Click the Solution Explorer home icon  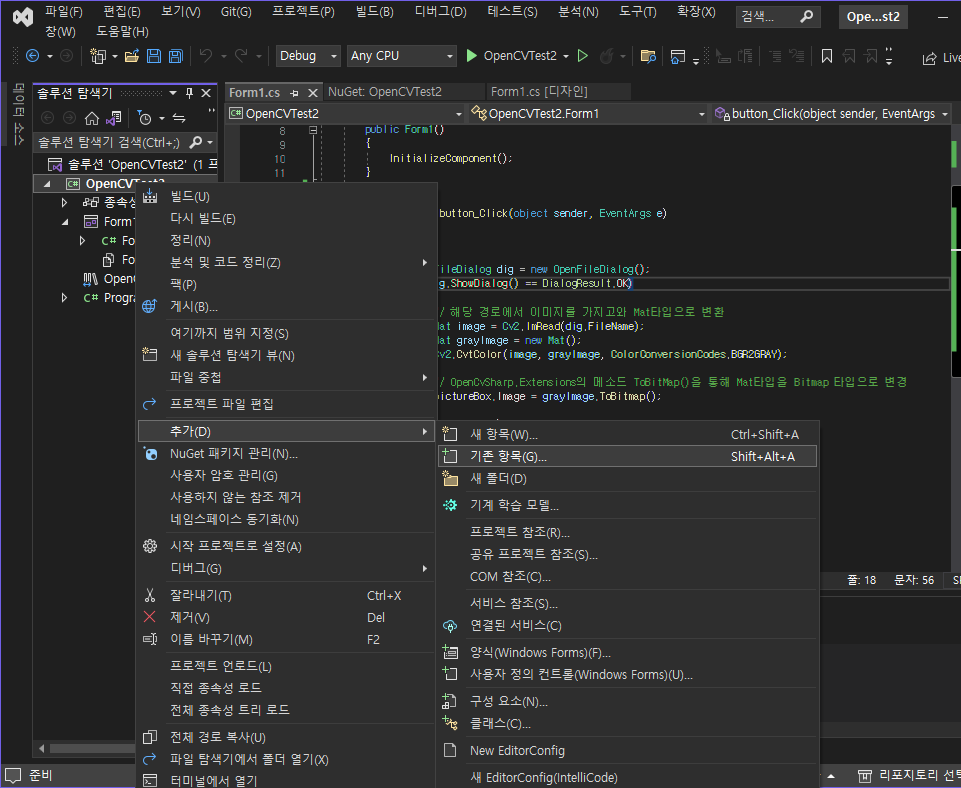tap(92, 118)
